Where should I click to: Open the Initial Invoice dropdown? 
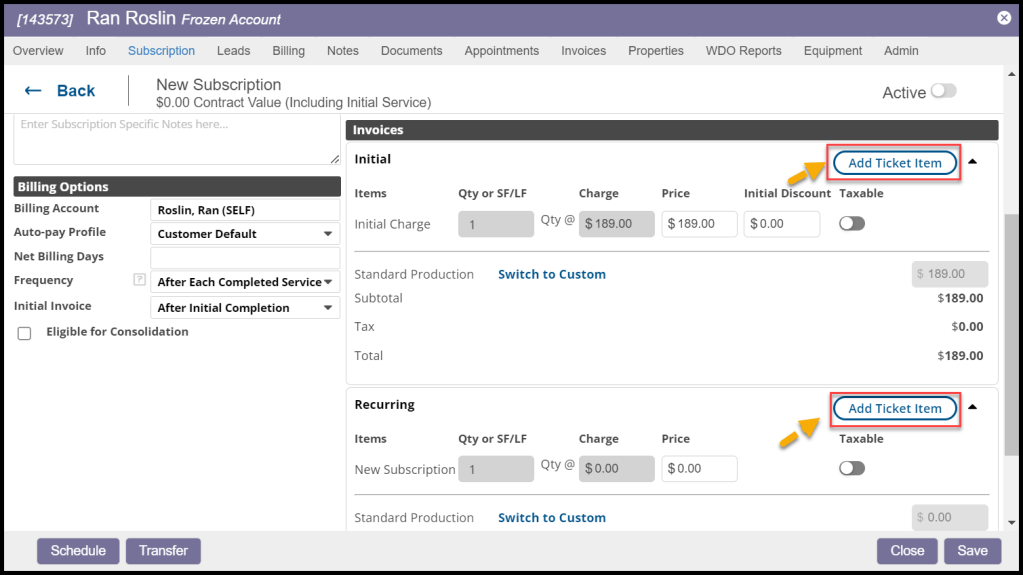click(245, 308)
